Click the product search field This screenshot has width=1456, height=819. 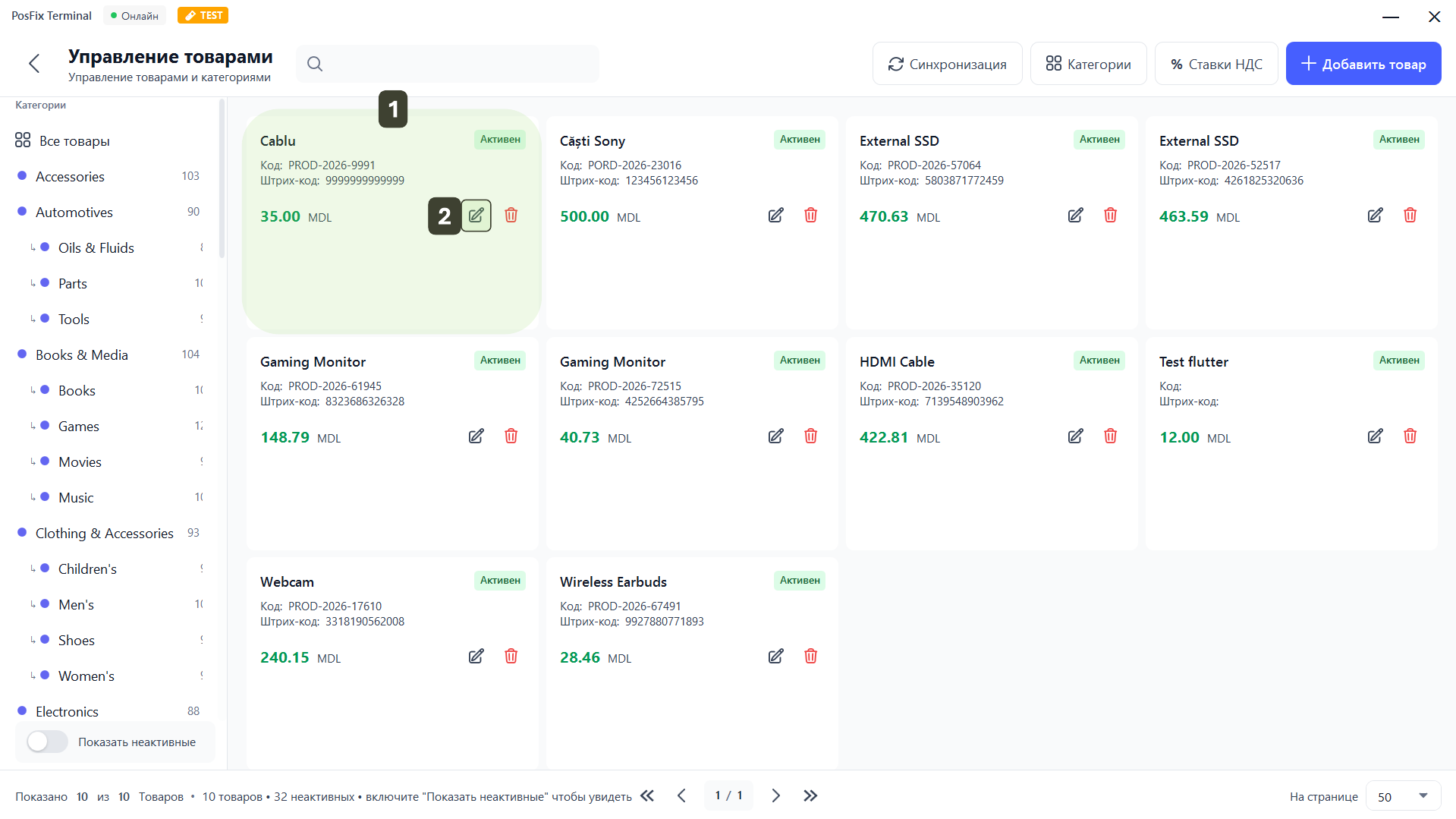pyautogui.click(x=455, y=64)
